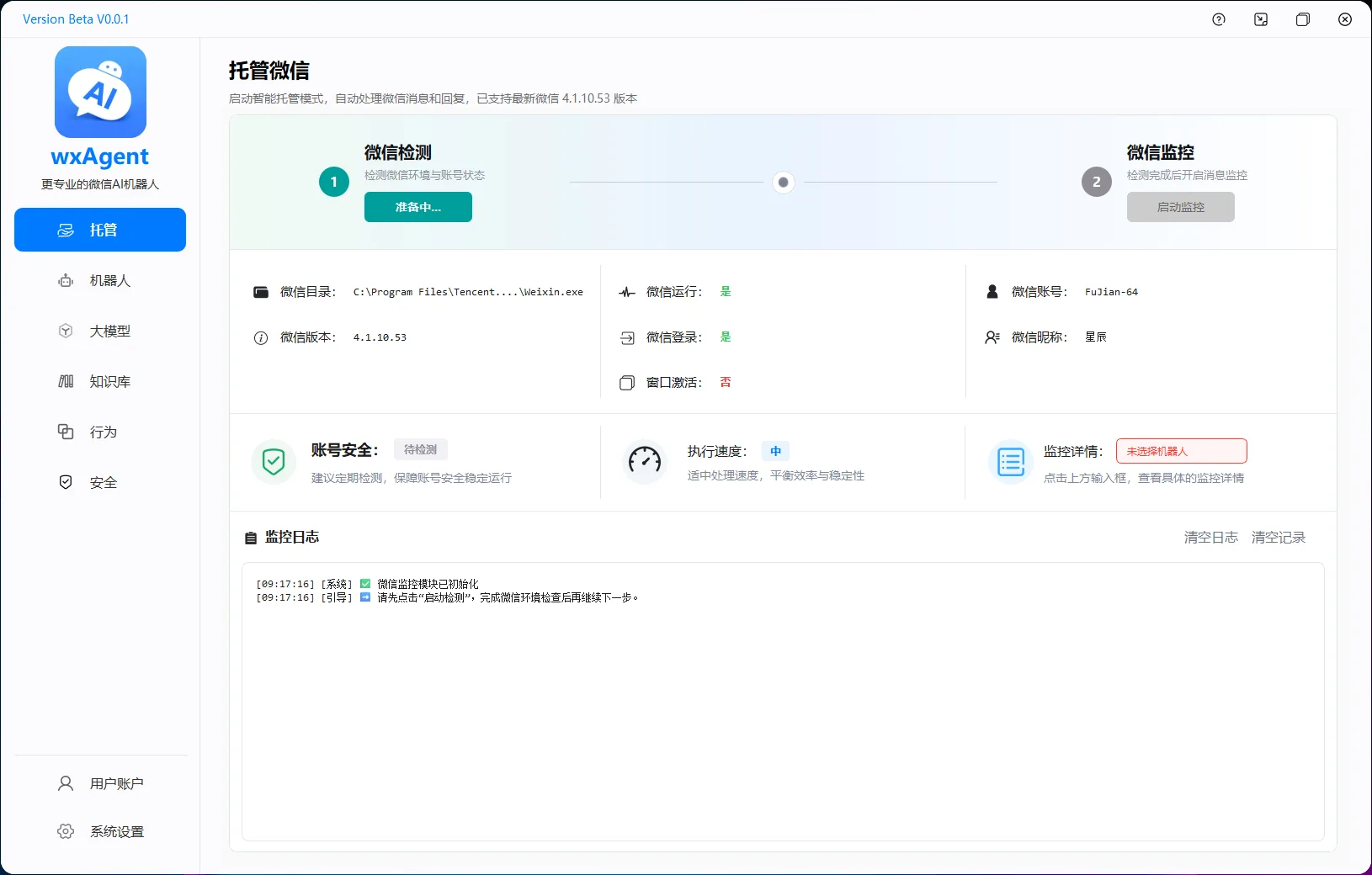Open the 安全 sidebar page
The image size is (1372, 875).
pos(100,482)
